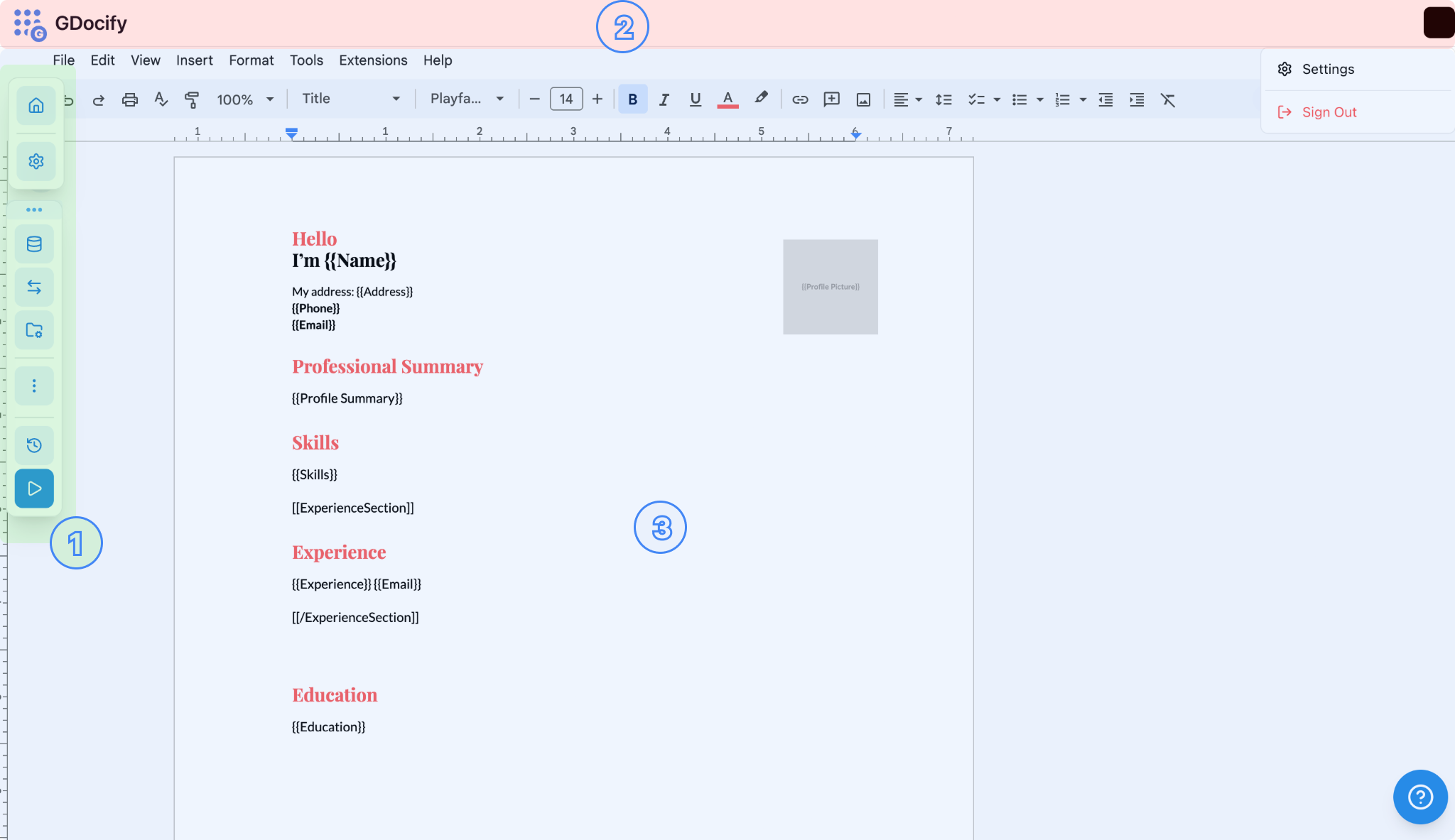
Task: Open the Title paragraph style dropdown
Action: [350, 99]
